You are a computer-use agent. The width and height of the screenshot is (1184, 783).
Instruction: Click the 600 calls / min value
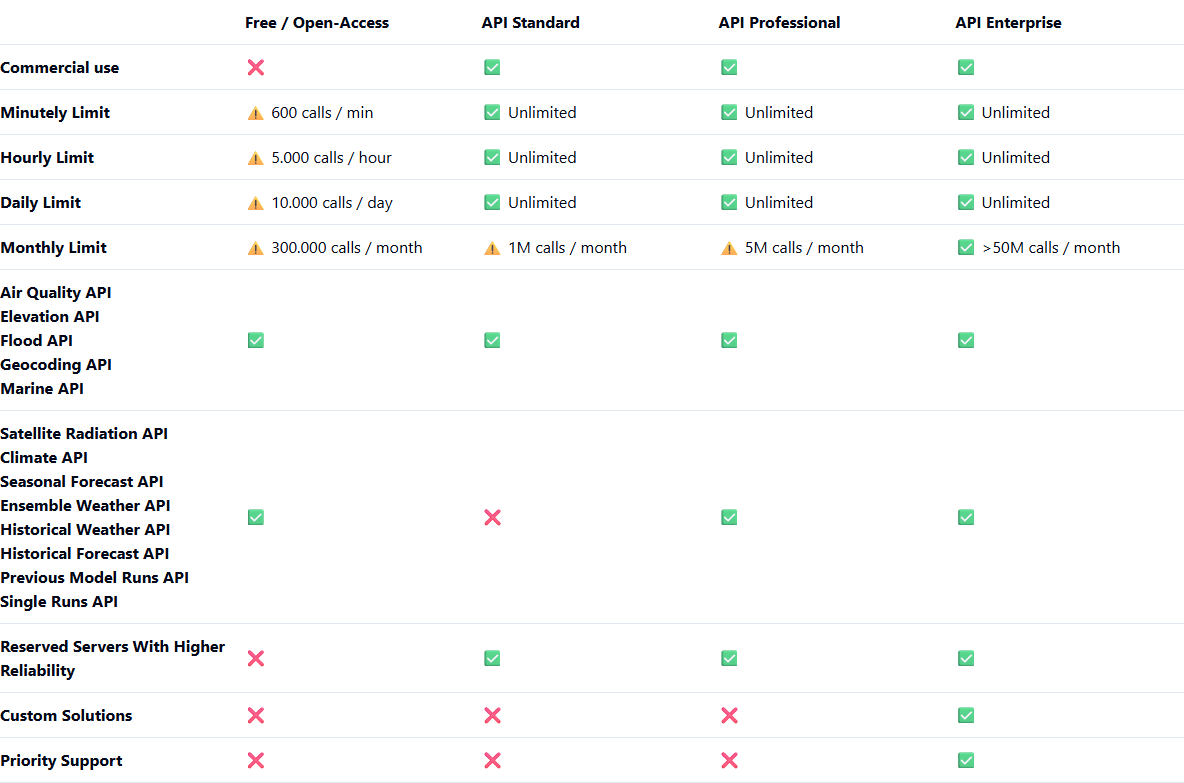coord(322,113)
